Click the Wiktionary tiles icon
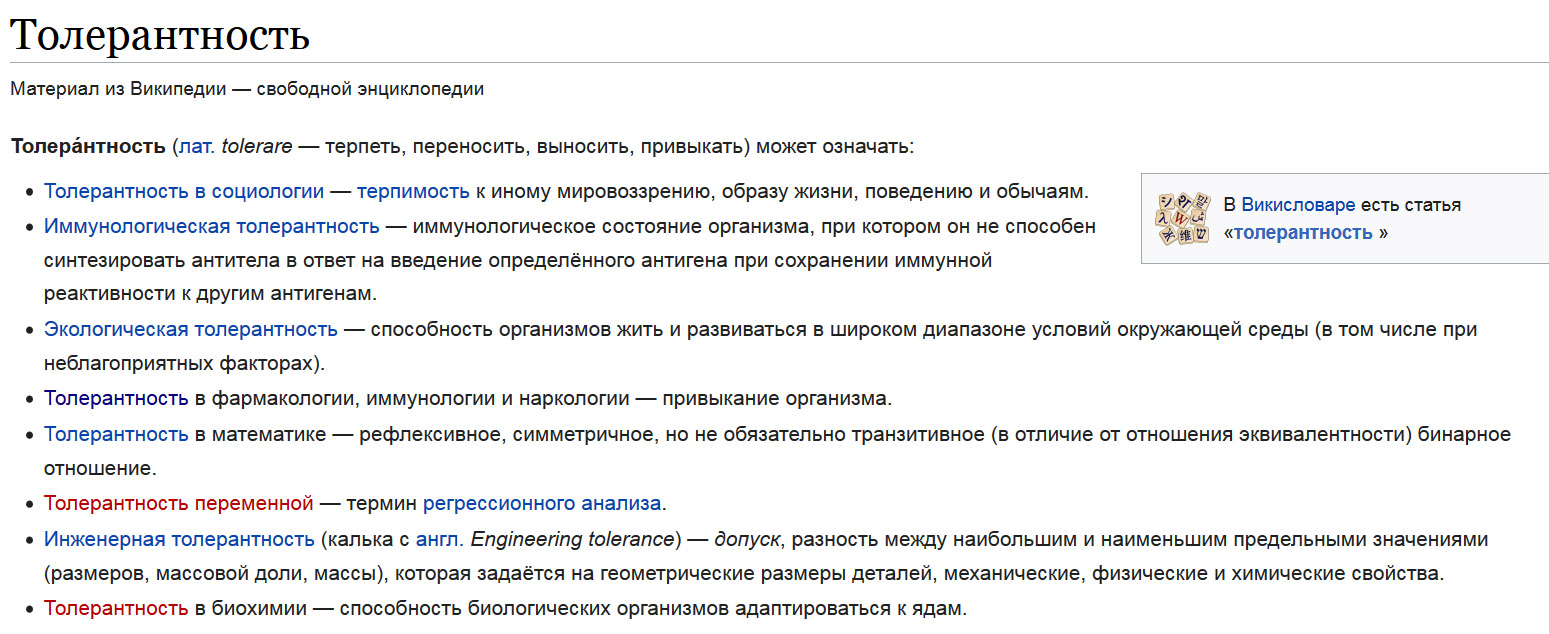The image size is (1549, 634). (1184, 219)
